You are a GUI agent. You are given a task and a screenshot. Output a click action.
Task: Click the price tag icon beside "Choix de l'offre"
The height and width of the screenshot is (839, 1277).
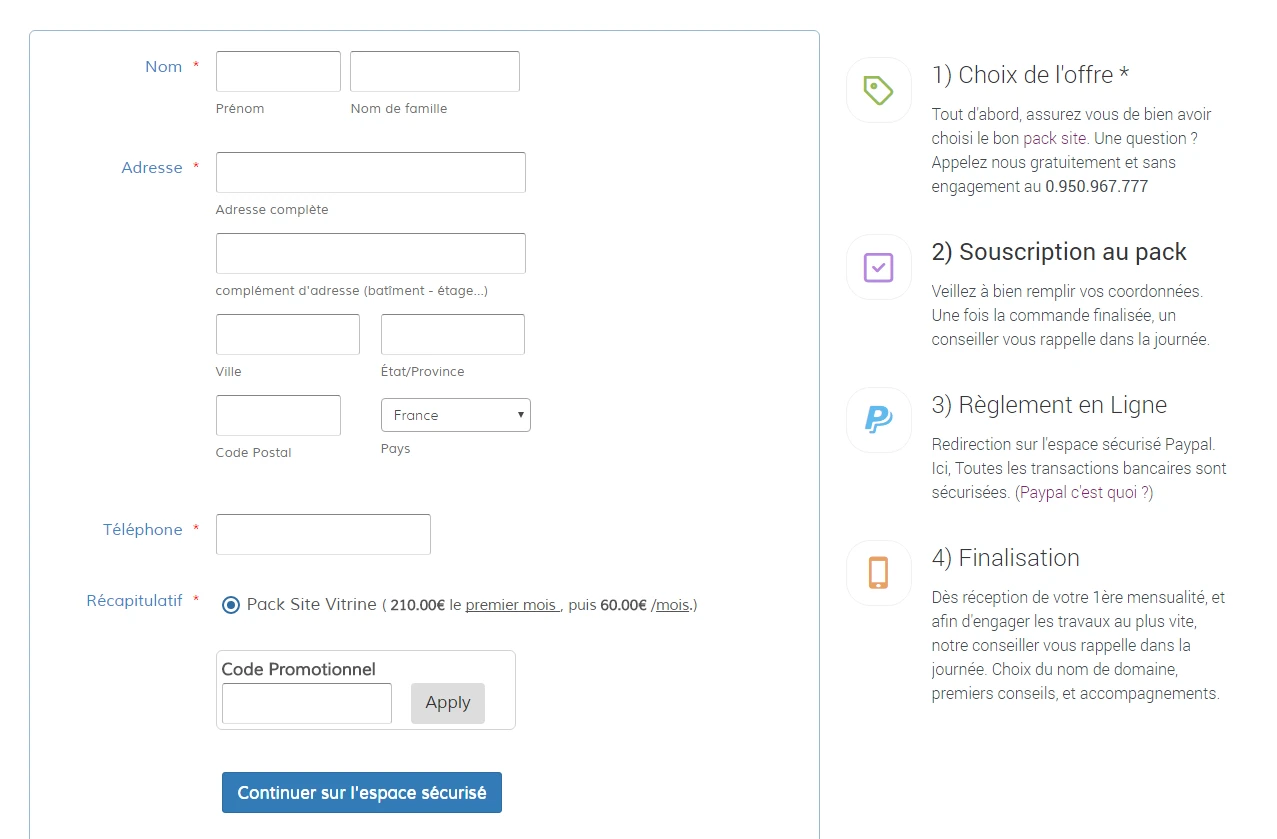click(x=877, y=90)
